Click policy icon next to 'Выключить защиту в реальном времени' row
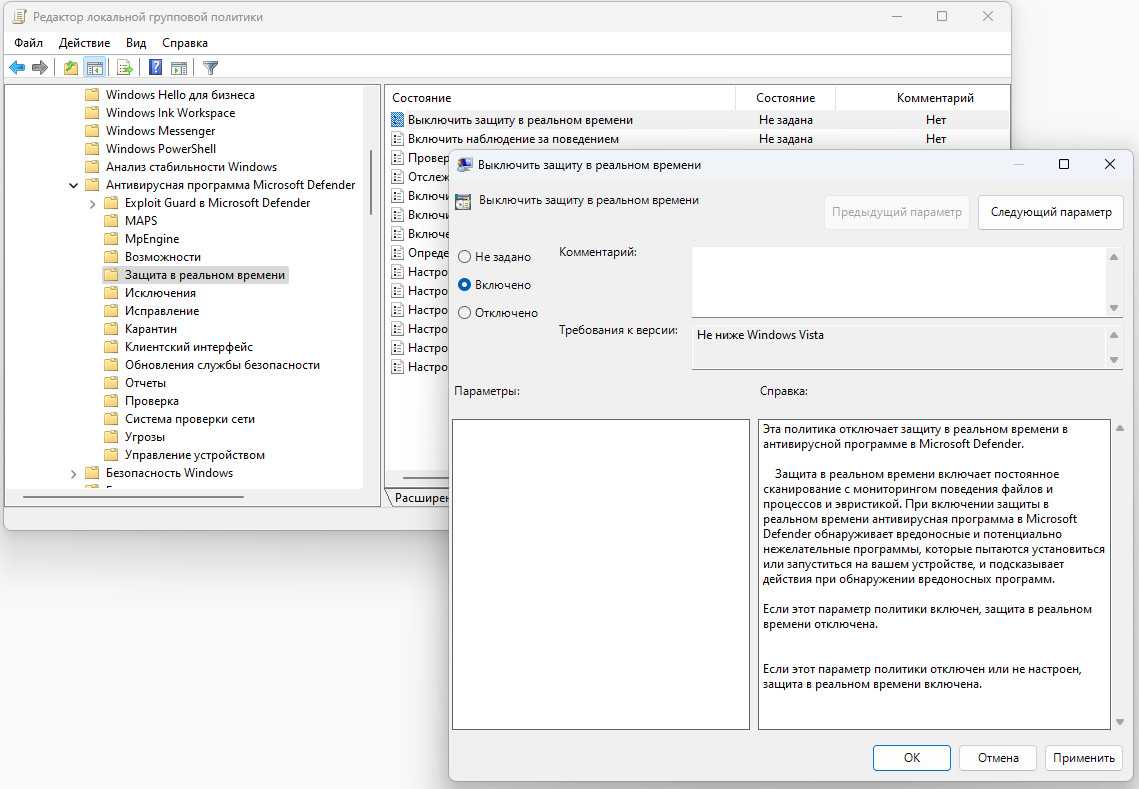 397,120
